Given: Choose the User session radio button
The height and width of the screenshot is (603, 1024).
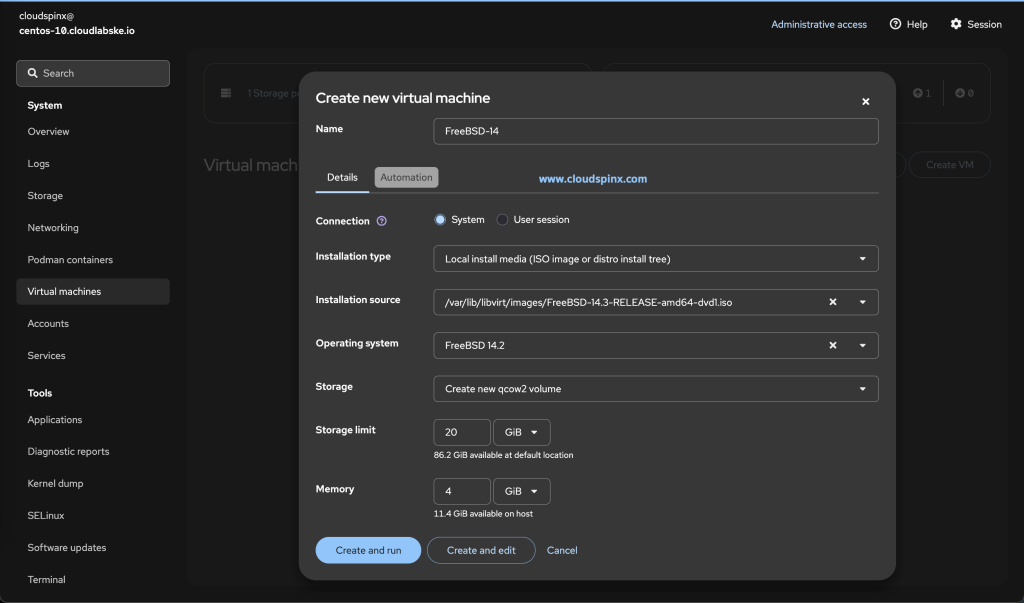Looking at the screenshot, I should pos(501,219).
